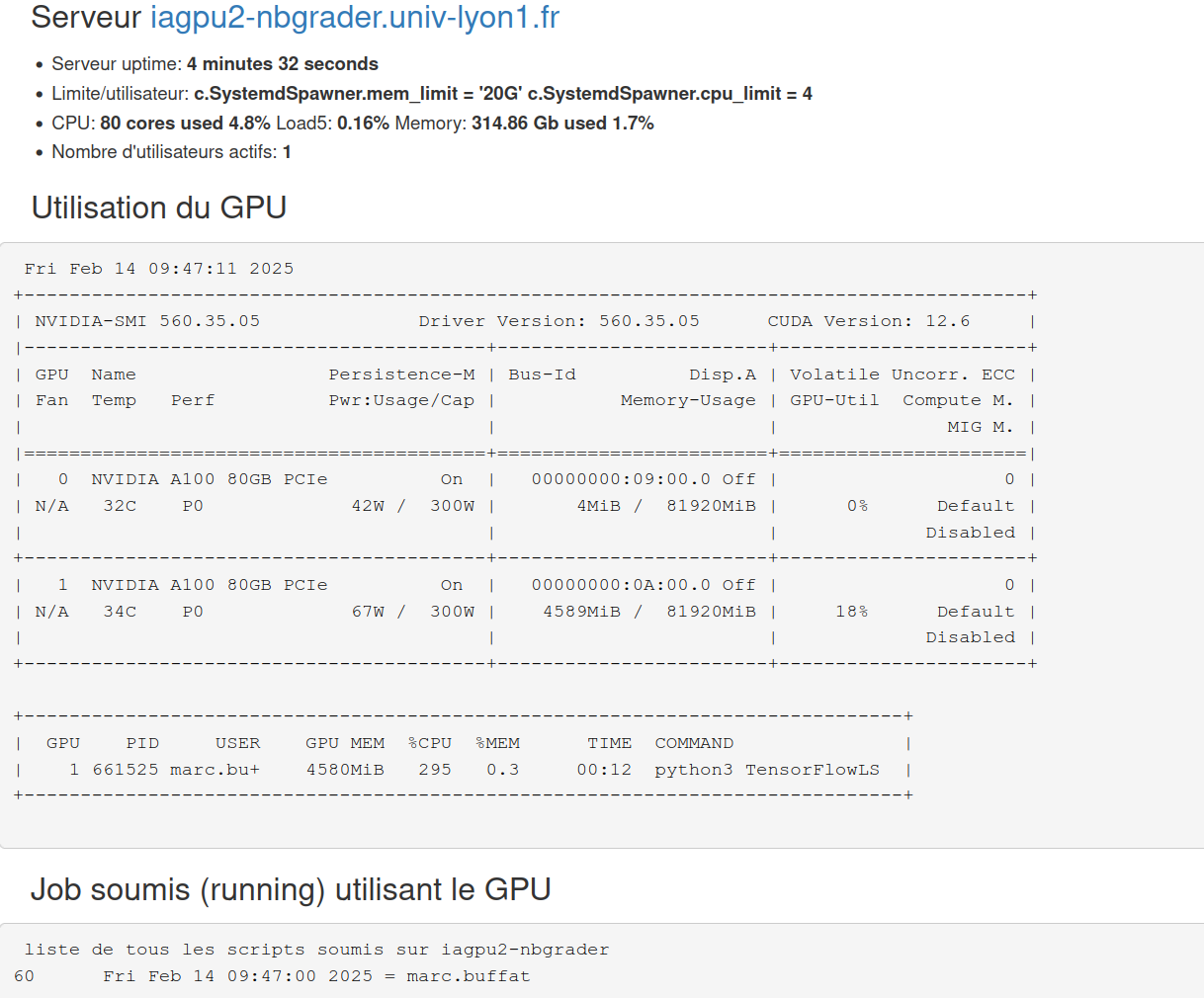
Task: Click PID 661525 in the process table
Action: tap(126, 770)
